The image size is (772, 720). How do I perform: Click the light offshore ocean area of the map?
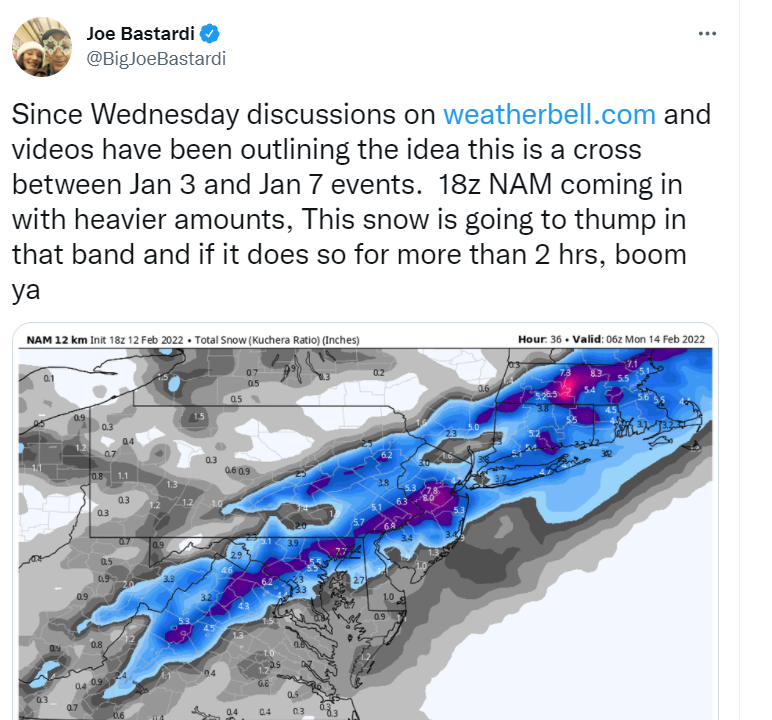[615, 616]
